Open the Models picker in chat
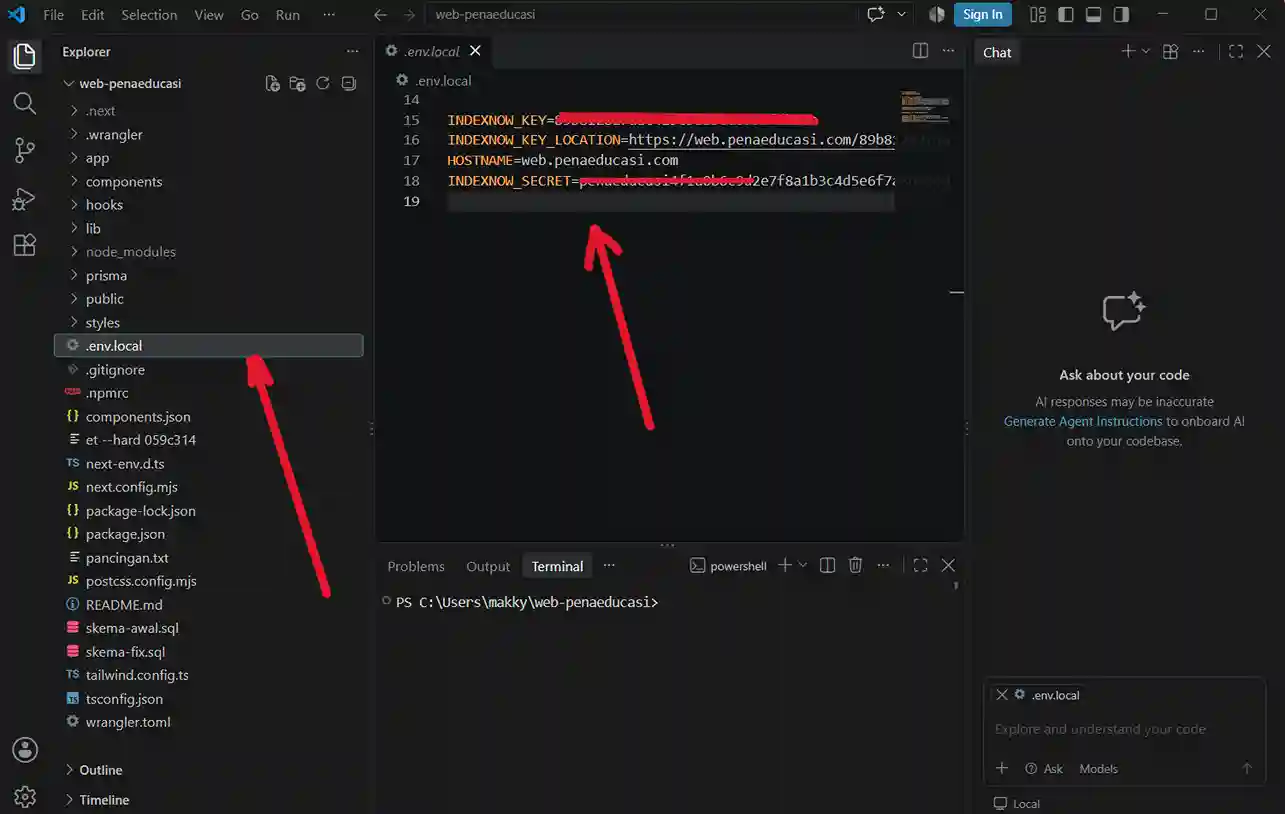This screenshot has height=814, width=1285. pos(1099,769)
